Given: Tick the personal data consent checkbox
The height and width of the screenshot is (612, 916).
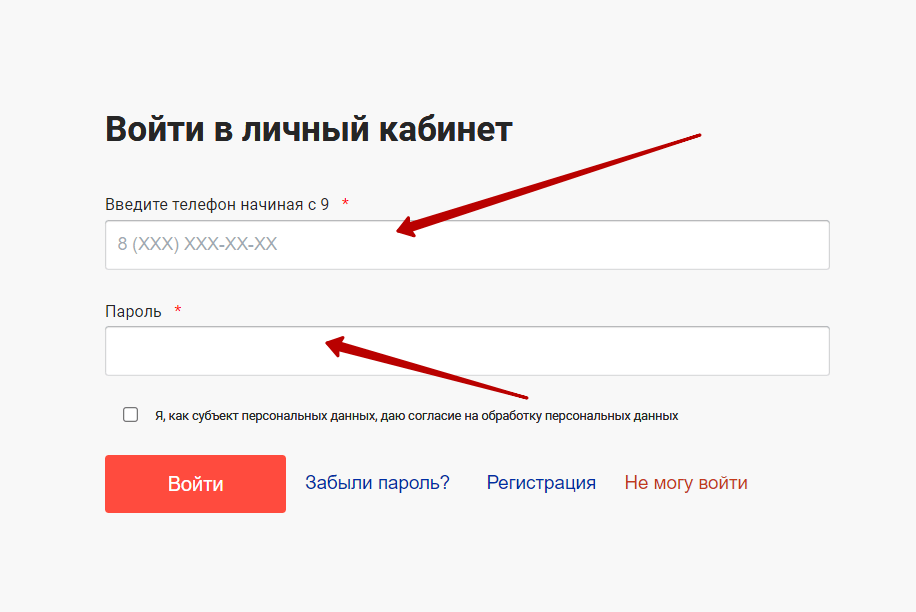Looking at the screenshot, I should click(x=131, y=415).
